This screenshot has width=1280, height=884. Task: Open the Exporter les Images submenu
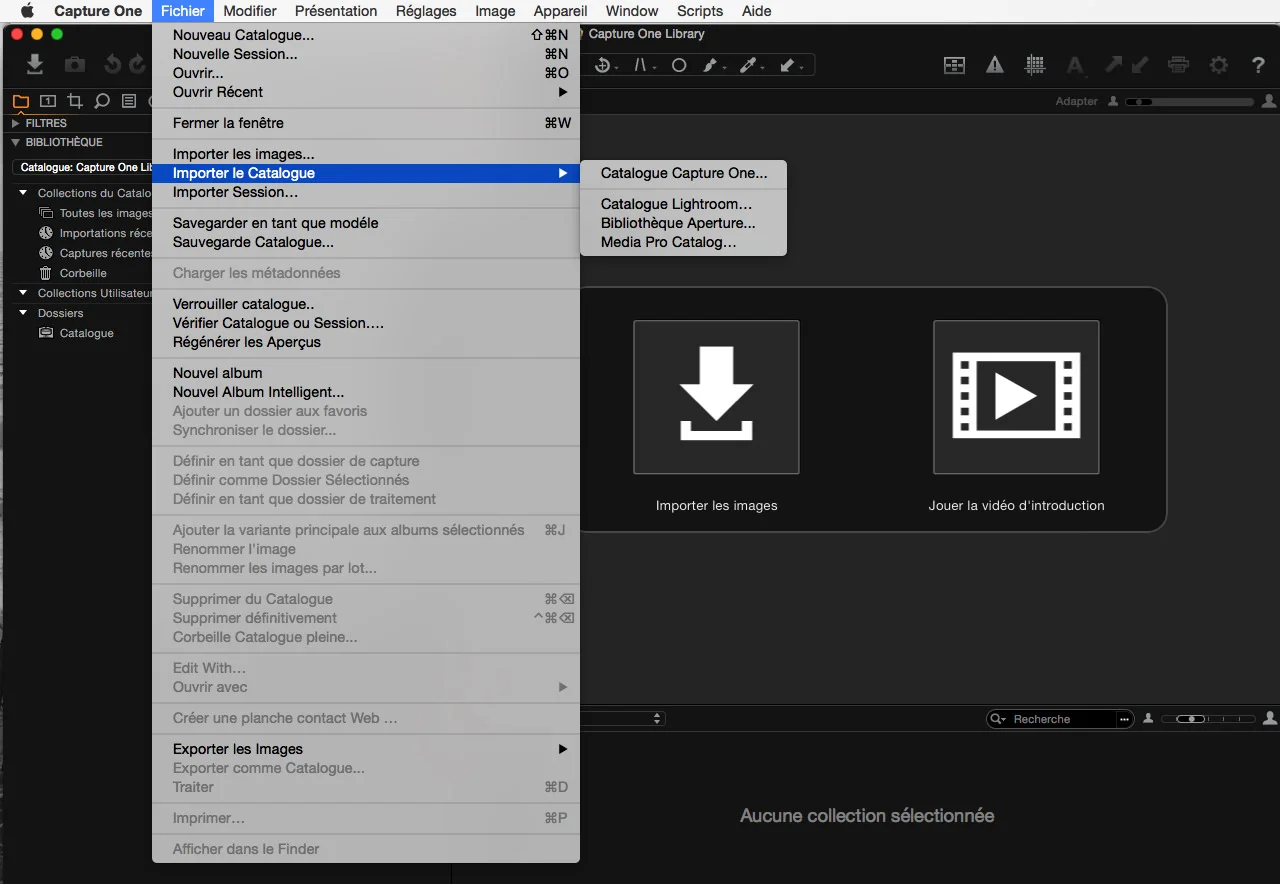(366, 749)
